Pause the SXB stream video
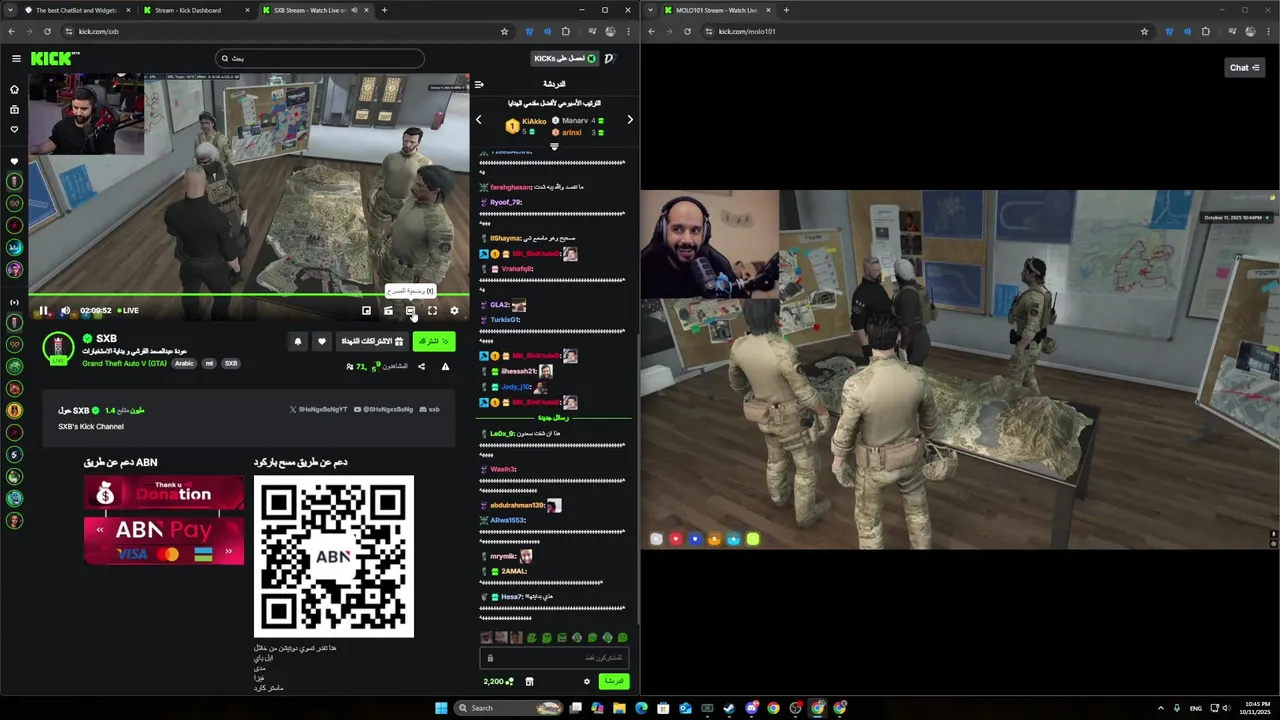 [44, 311]
